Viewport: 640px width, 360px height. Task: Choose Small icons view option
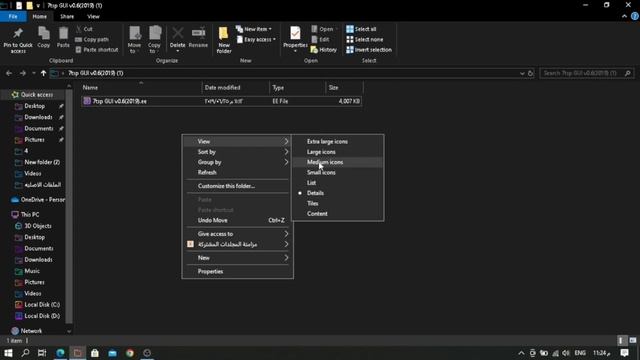[x=338, y=173]
